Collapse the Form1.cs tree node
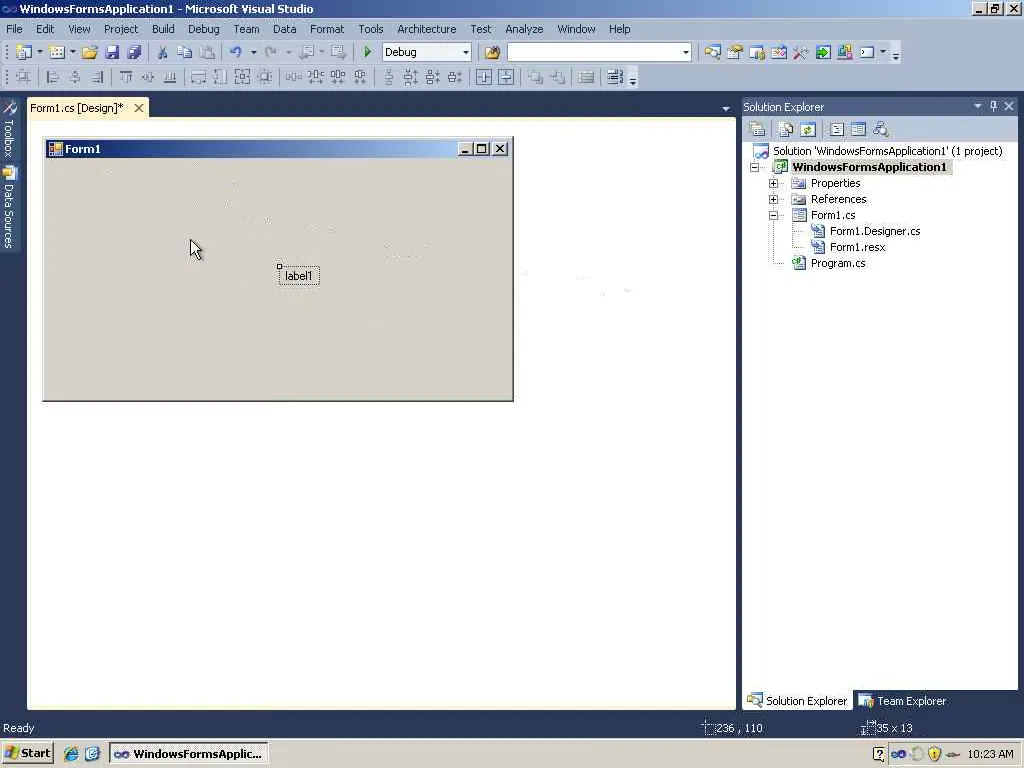1024x768 pixels. (x=773, y=216)
